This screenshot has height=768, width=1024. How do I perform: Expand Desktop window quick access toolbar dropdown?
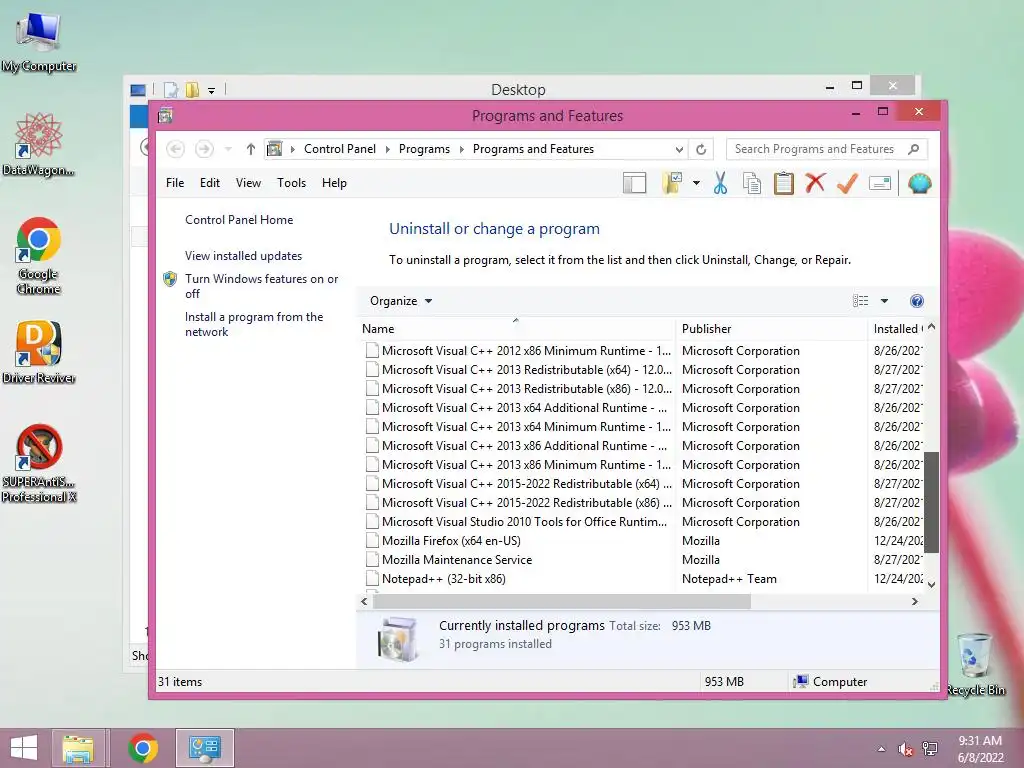212,91
